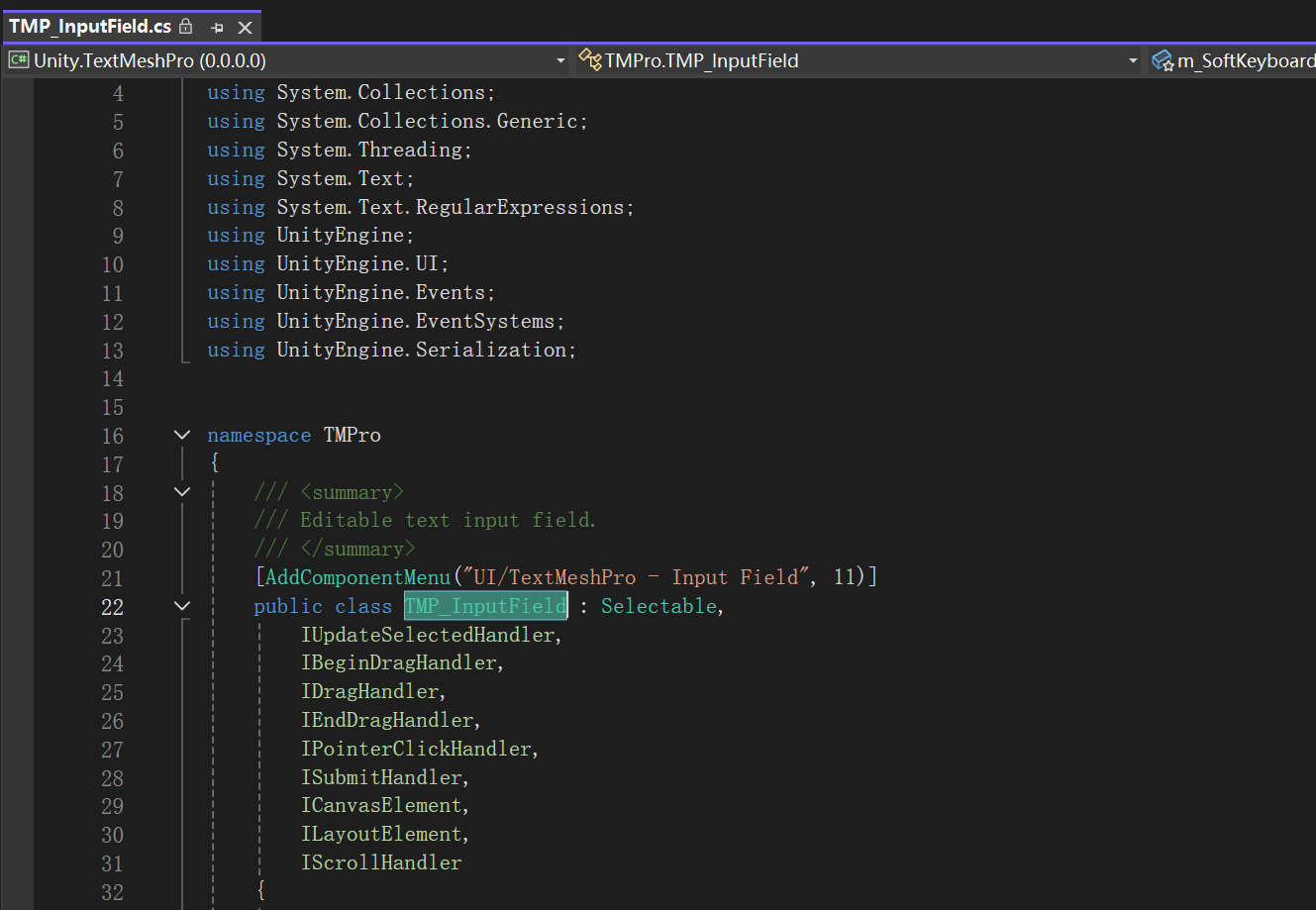This screenshot has width=1316, height=910.
Task: Collapse the TMP_InputField class body fold arrow
Action: coord(181,605)
